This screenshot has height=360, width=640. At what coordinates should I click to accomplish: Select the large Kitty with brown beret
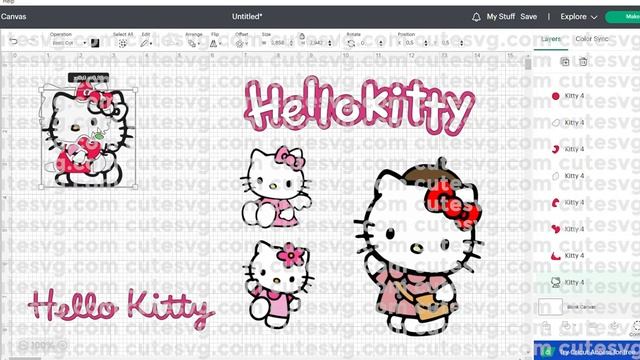[419, 246]
